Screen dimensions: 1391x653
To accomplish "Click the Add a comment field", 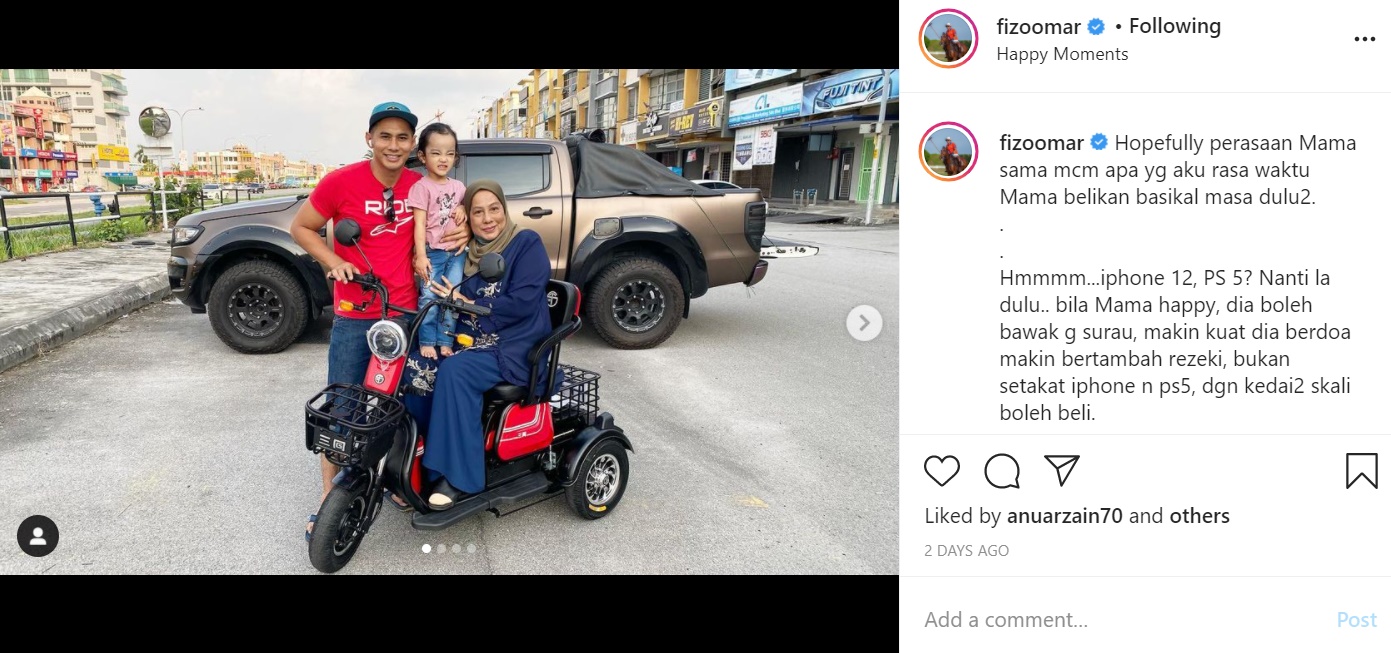I will [x=1123, y=620].
